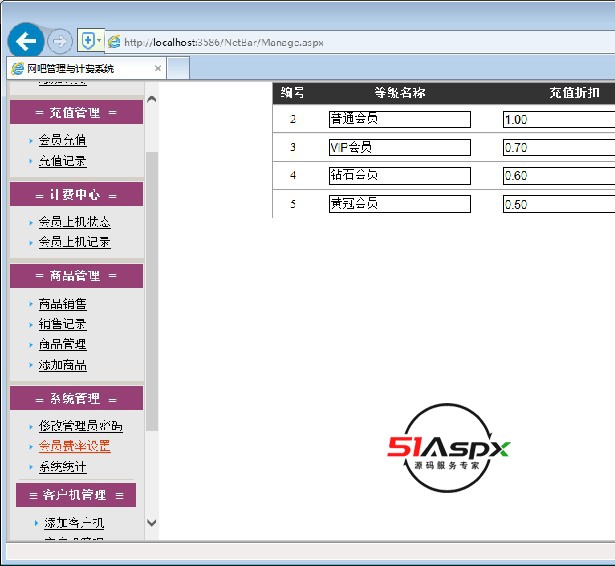Click the 1.00 discount field
615x566 pixels.
pyautogui.click(x=559, y=119)
